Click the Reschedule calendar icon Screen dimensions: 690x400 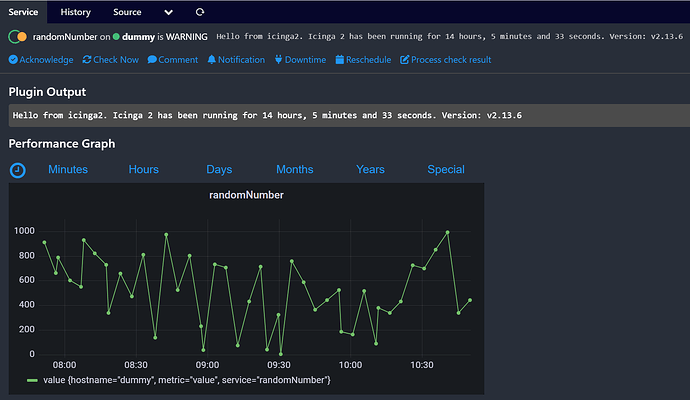point(340,59)
